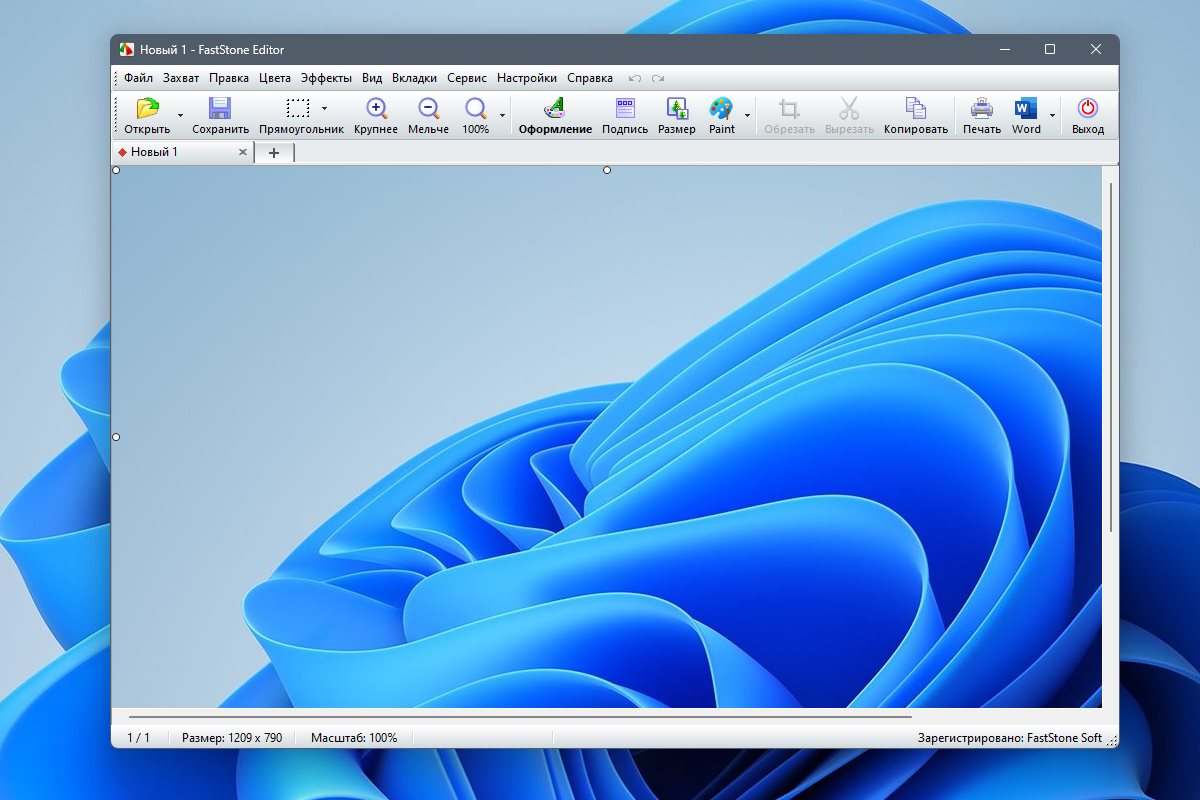Expand the Открыть dropdown arrow
This screenshot has height=800, width=1200.
(180, 116)
